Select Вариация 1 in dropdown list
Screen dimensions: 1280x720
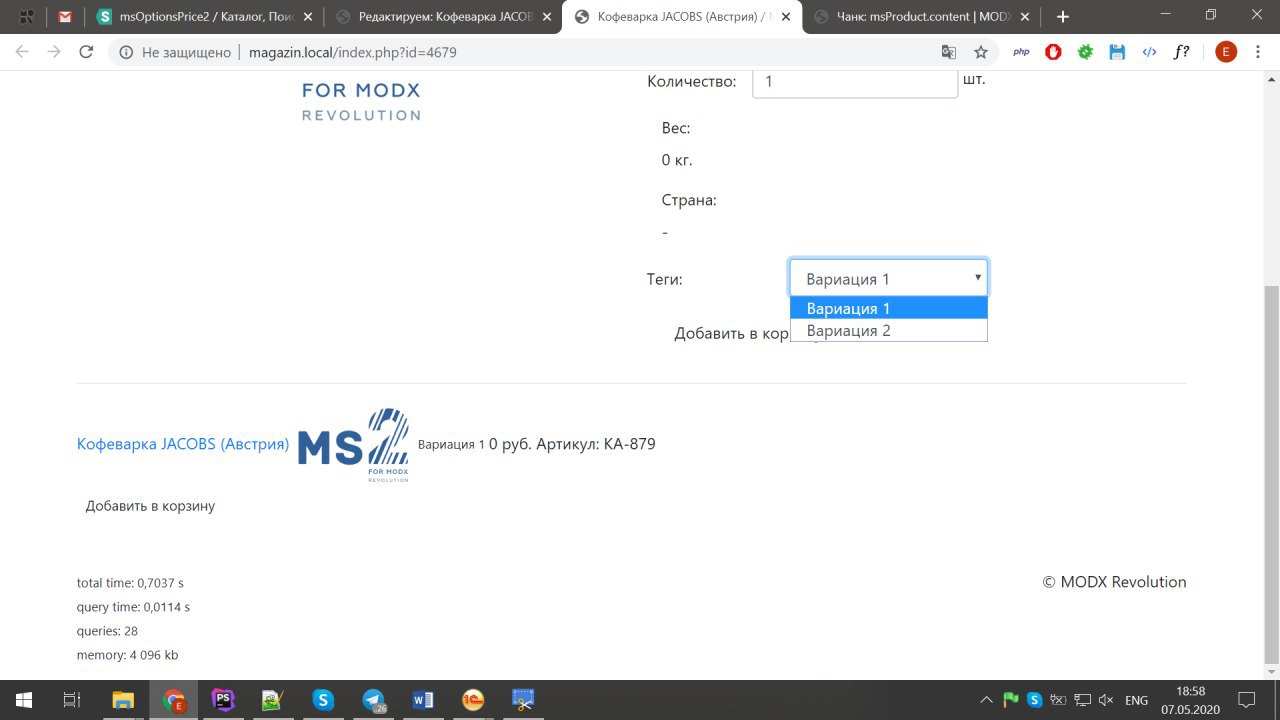pyautogui.click(x=888, y=308)
